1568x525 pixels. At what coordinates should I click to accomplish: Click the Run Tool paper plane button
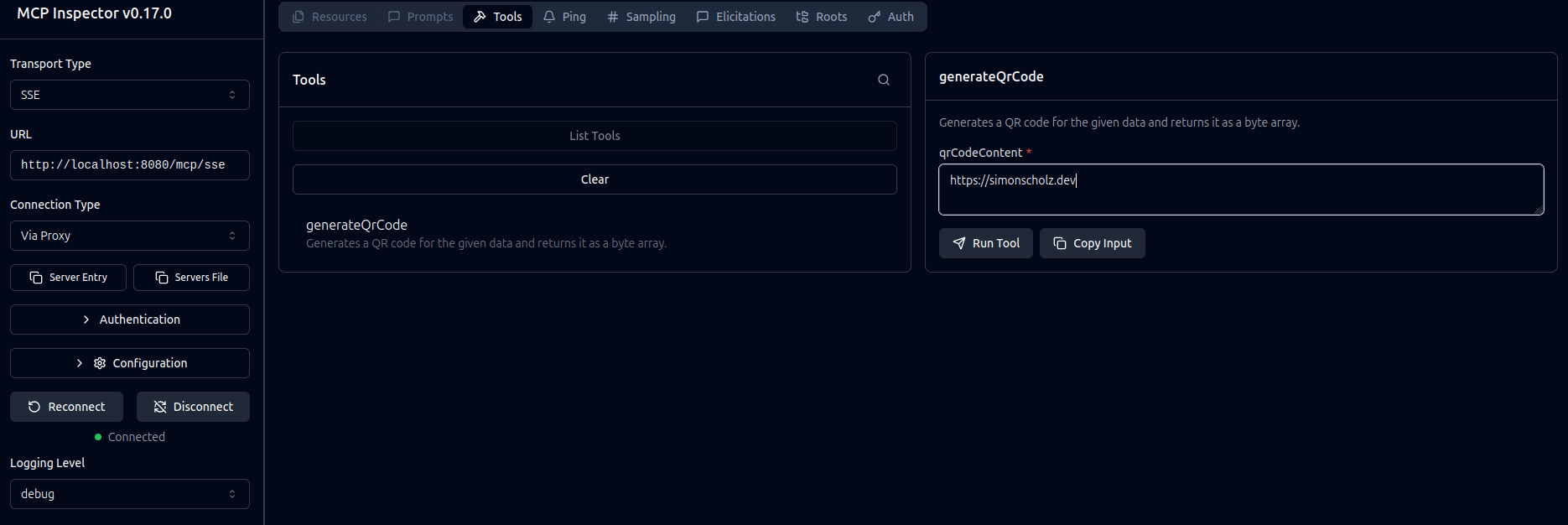tap(986, 243)
